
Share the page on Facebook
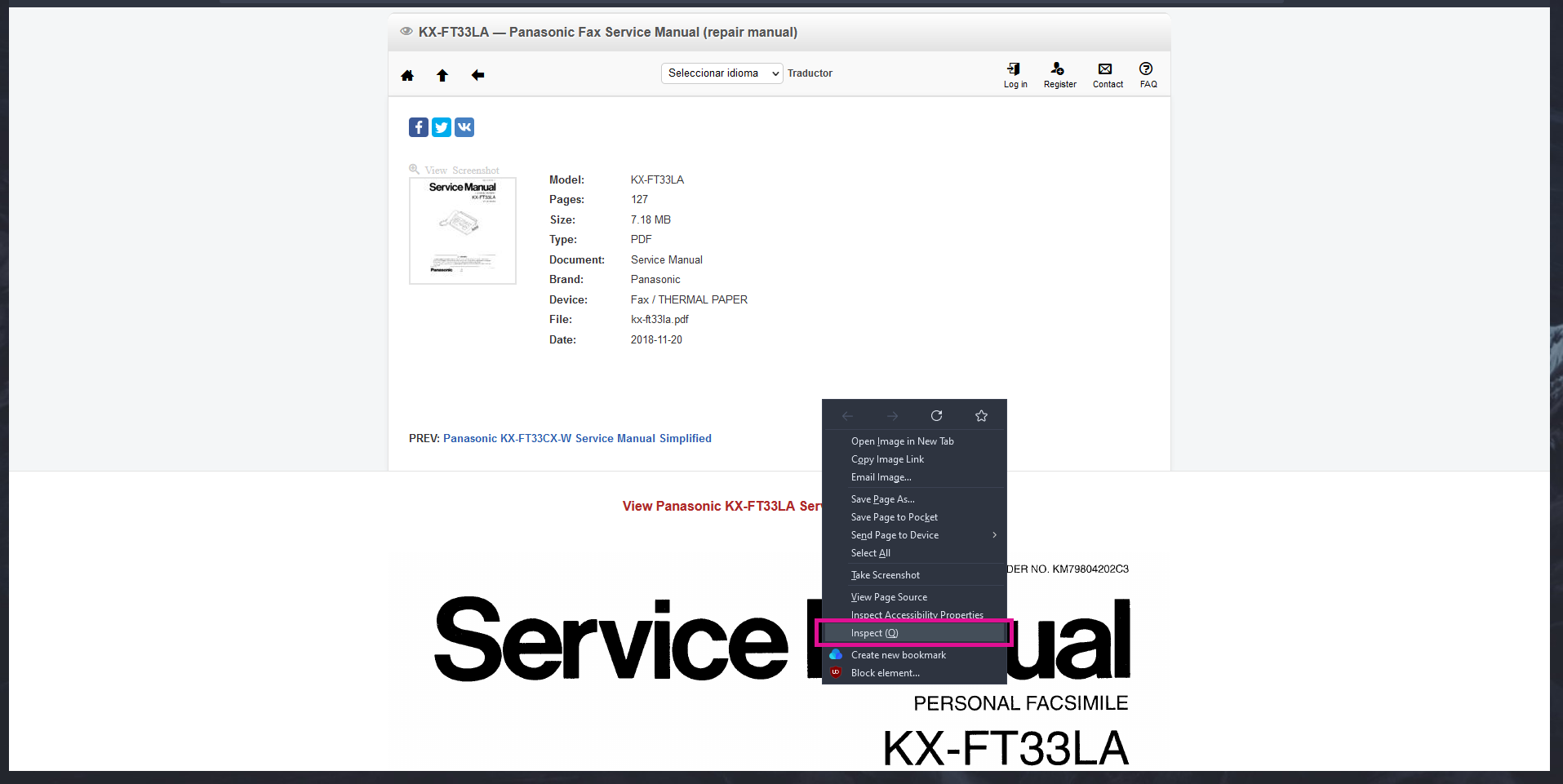(x=419, y=127)
